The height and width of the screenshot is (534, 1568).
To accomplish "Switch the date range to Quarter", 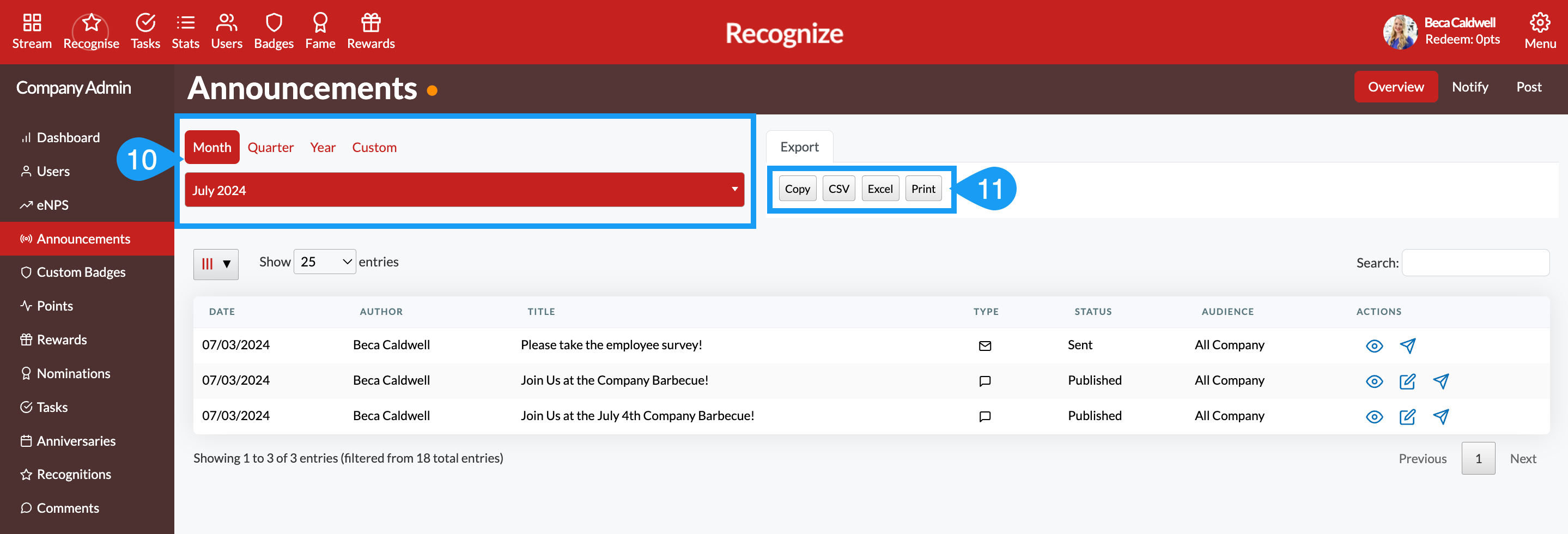I will tap(270, 147).
